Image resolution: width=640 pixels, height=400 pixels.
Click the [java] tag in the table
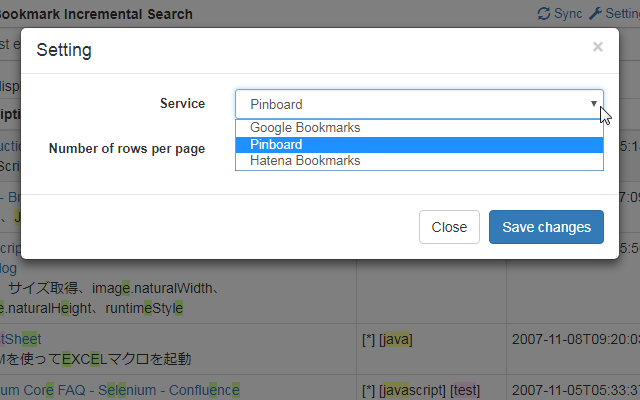[396, 340]
